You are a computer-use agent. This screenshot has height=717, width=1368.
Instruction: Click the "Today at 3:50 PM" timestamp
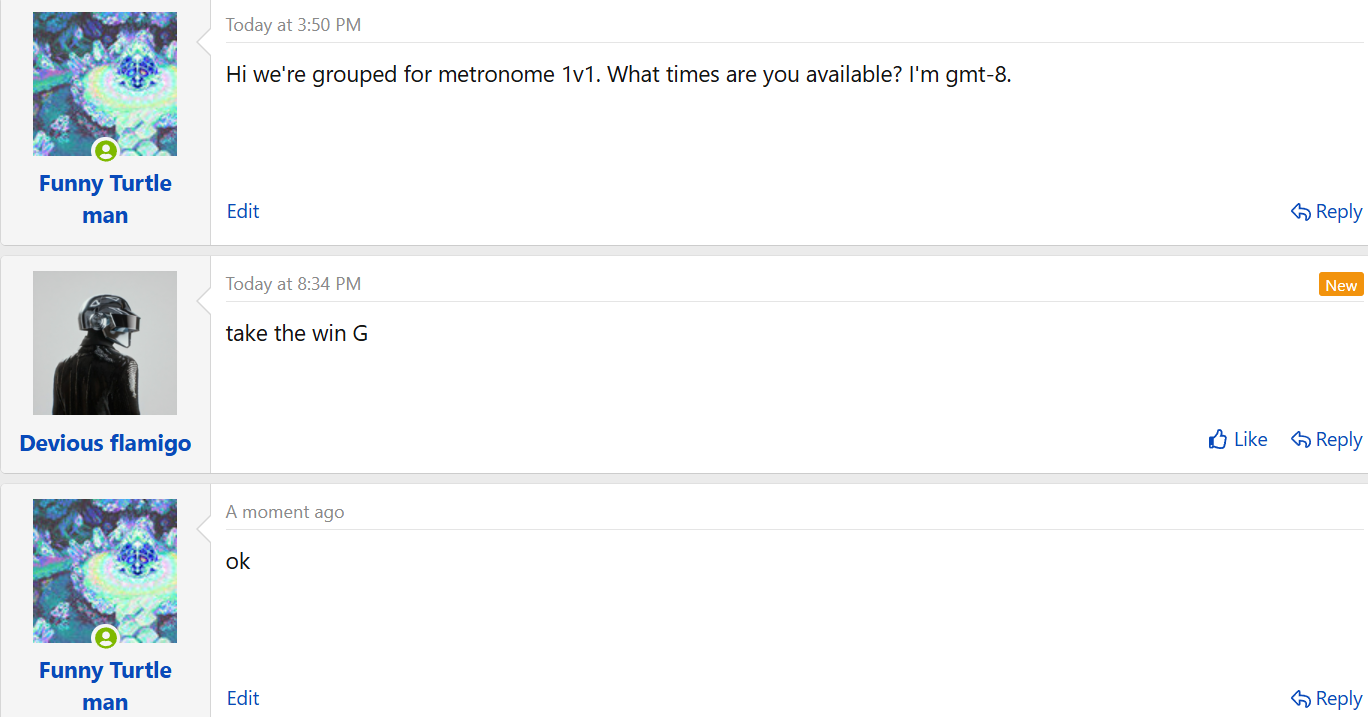click(293, 25)
